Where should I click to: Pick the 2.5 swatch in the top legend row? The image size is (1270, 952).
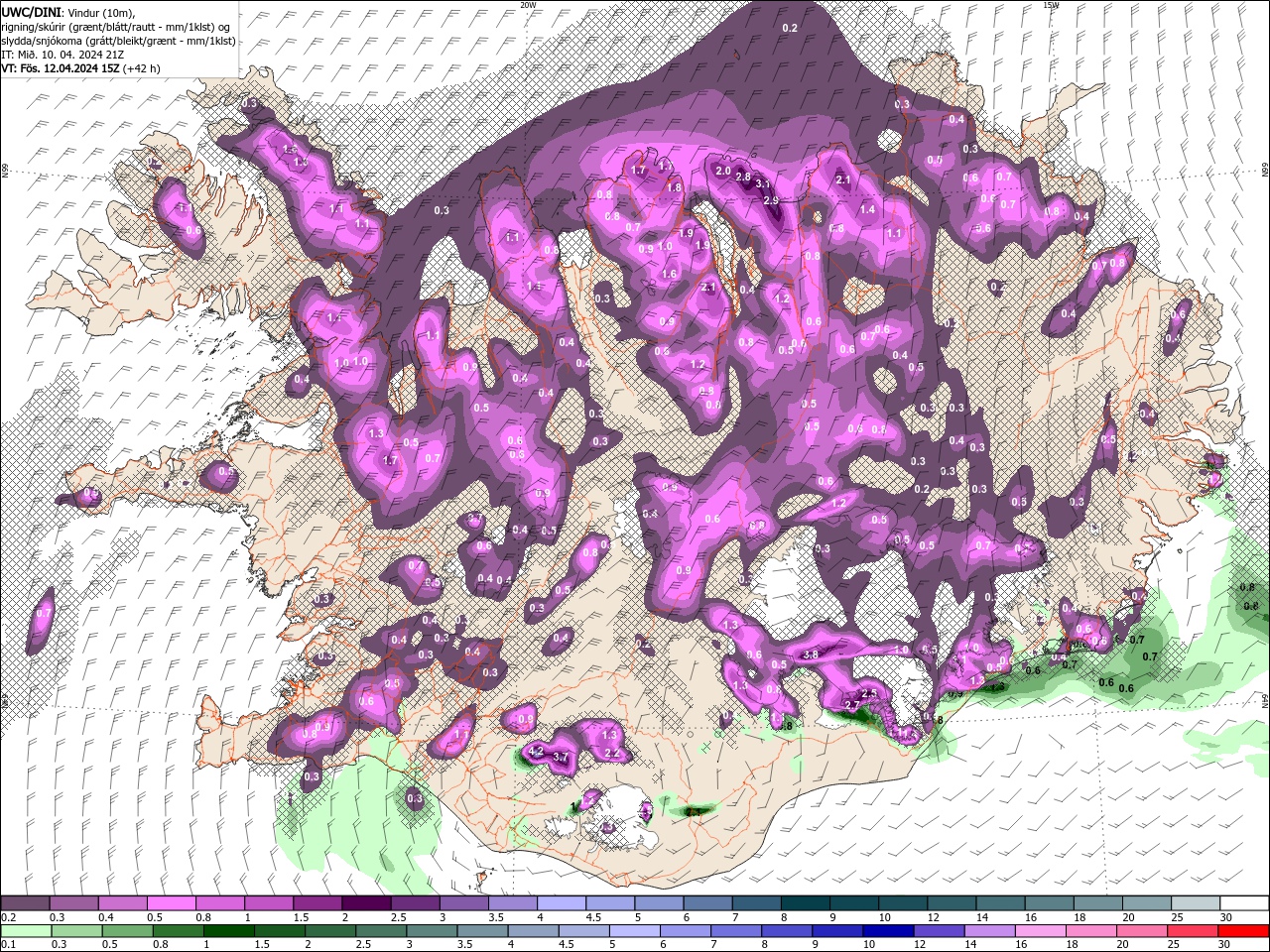[x=414, y=903]
